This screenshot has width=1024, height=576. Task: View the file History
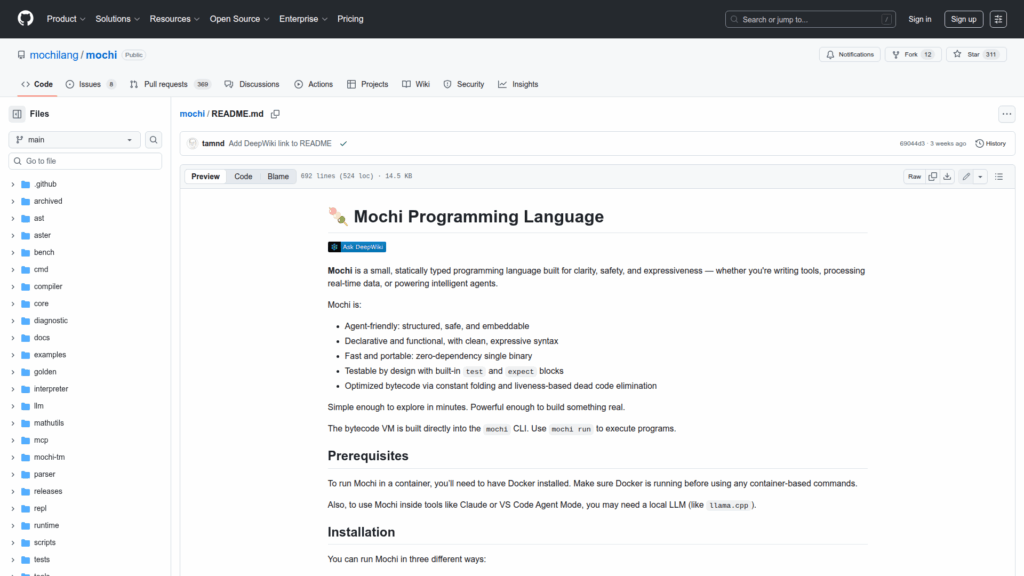pyautogui.click(x=990, y=144)
